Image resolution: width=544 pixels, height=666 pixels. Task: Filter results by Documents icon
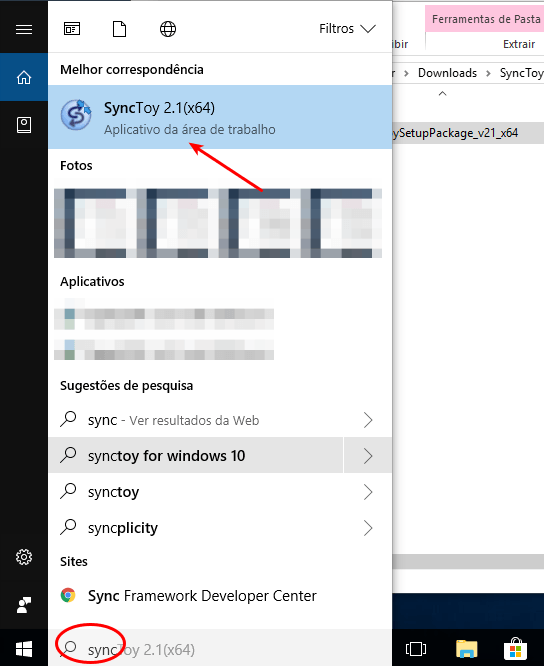119,29
